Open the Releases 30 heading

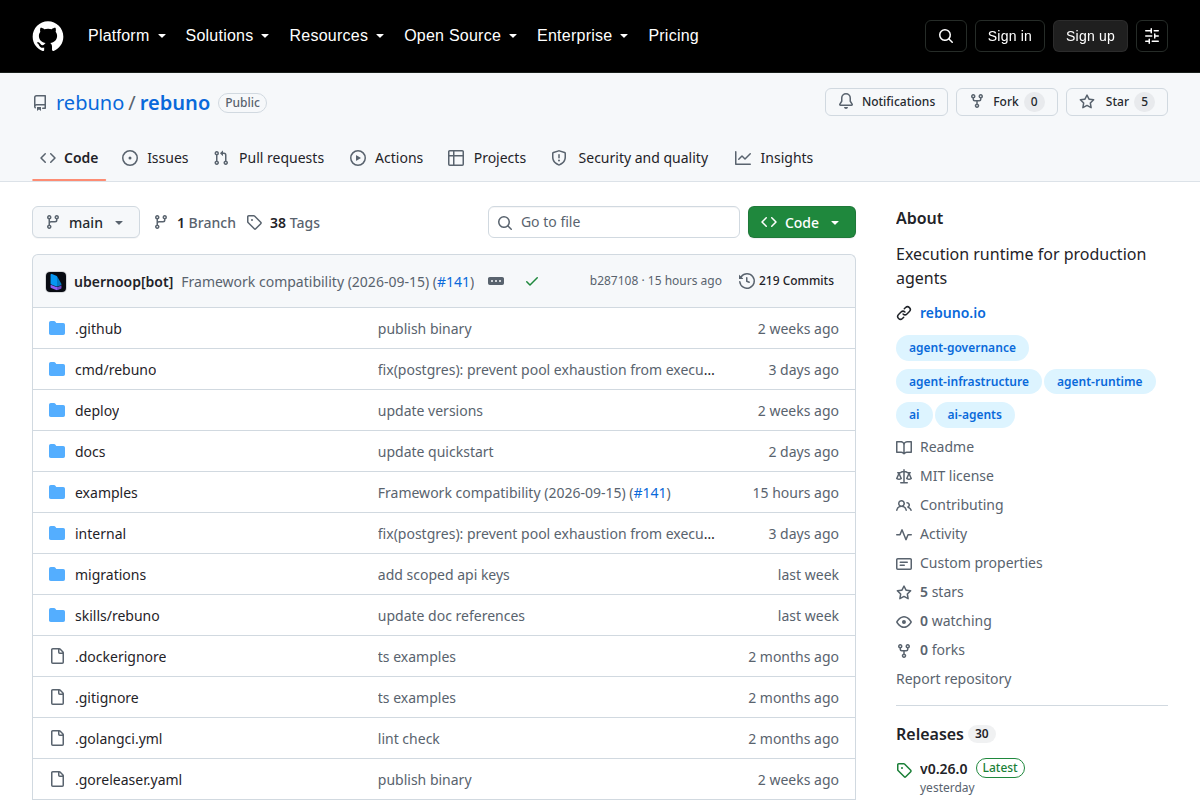[945, 734]
